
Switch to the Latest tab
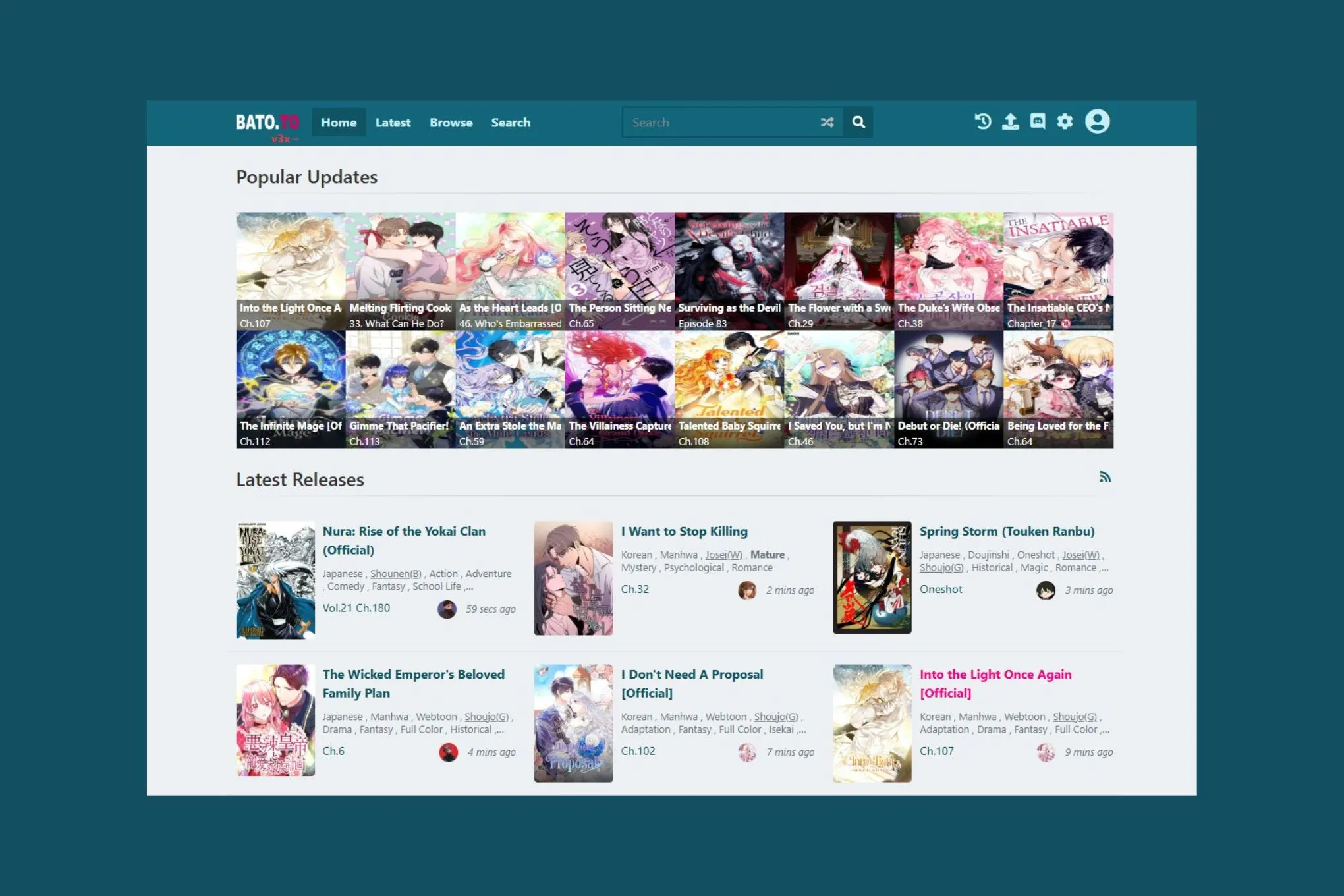click(393, 122)
